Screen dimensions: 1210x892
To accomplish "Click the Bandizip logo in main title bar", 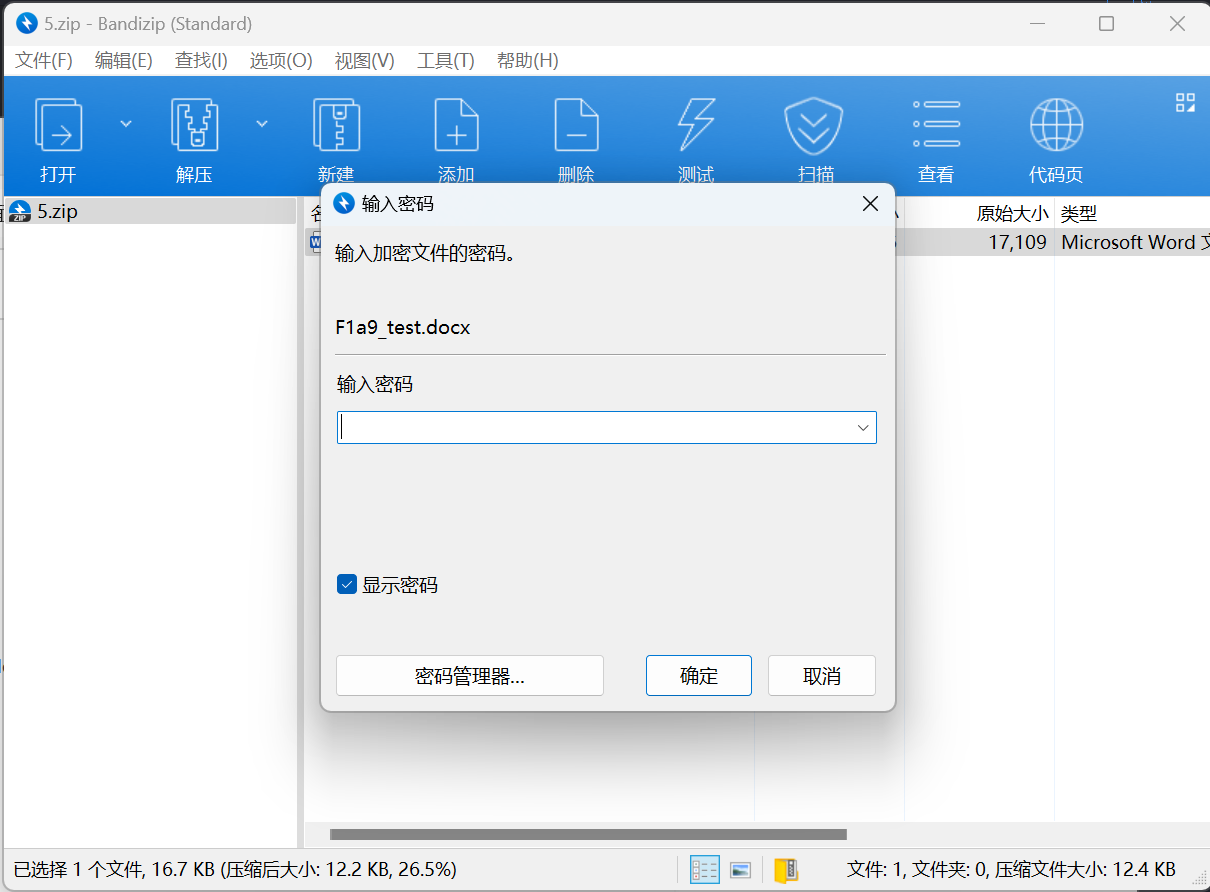I will [27, 23].
